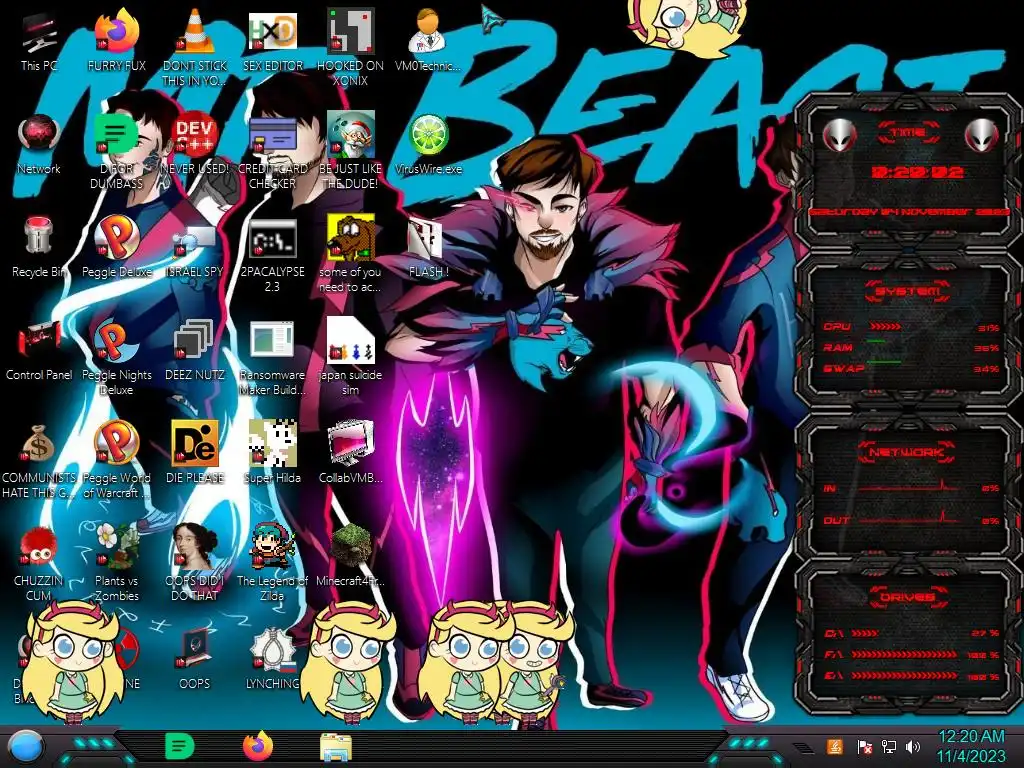Image resolution: width=1024 pixels, height=768 pixels.
Task: Click the left alien head in the Time widget
Action: [x=839, y=135]
